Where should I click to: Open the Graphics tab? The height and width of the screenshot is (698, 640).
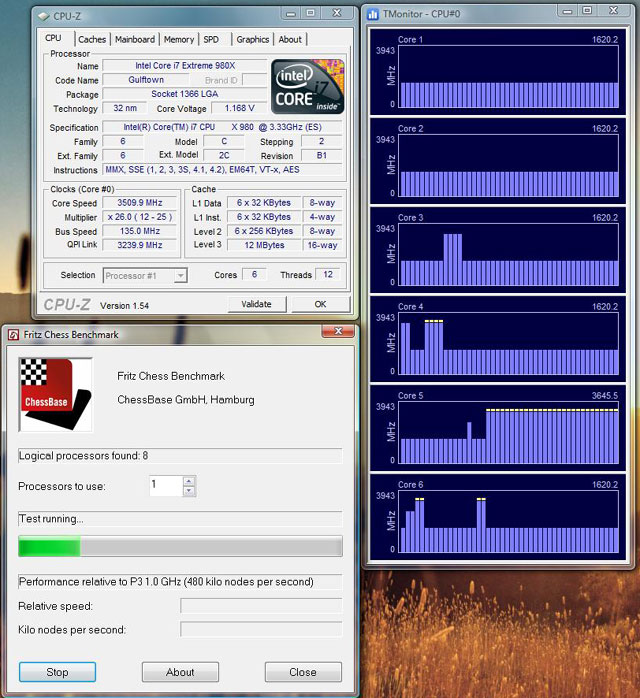click(x=253, y=39)
